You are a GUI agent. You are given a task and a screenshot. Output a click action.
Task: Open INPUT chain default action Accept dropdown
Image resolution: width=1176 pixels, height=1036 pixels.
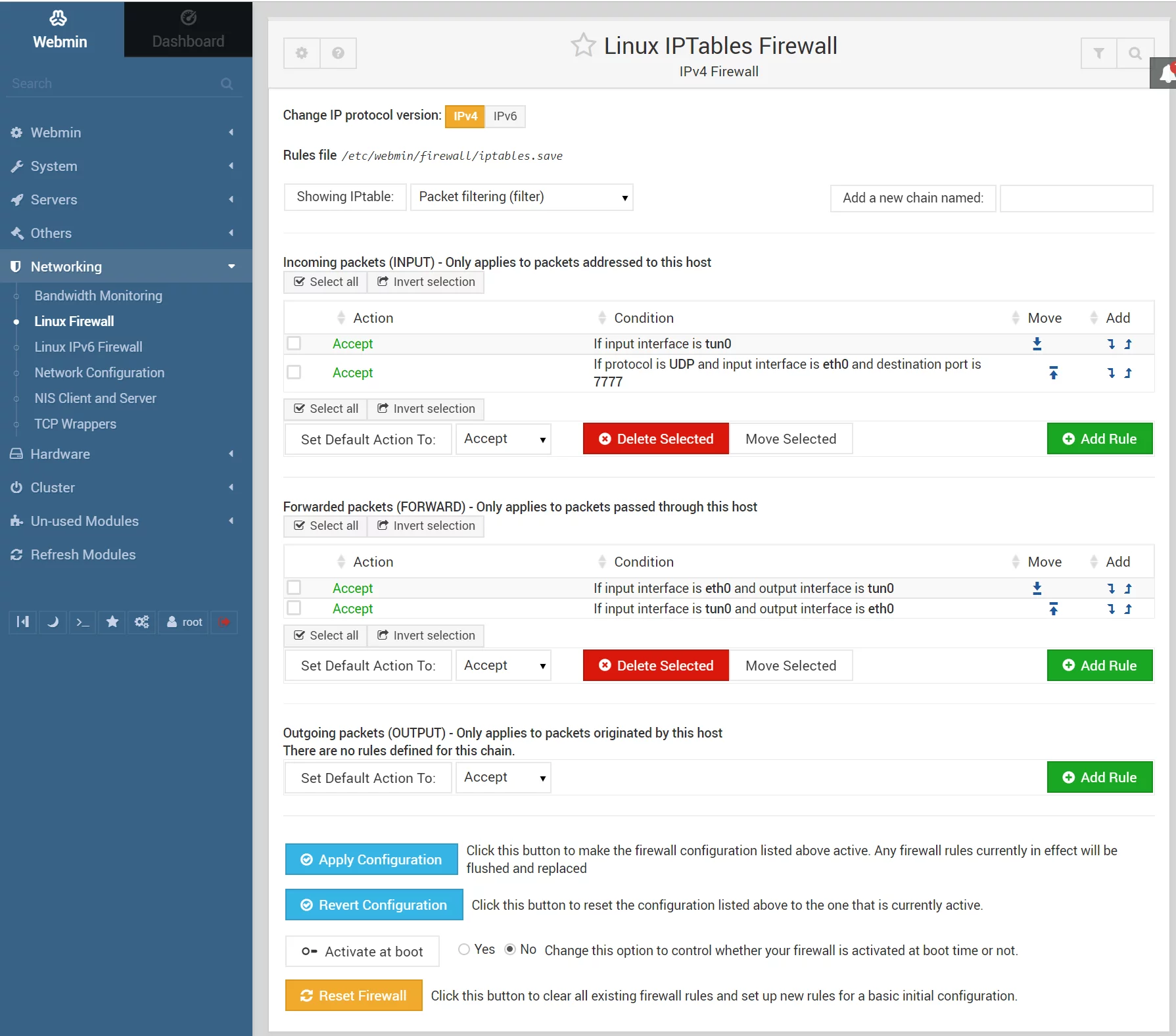[x=504, y=439]
